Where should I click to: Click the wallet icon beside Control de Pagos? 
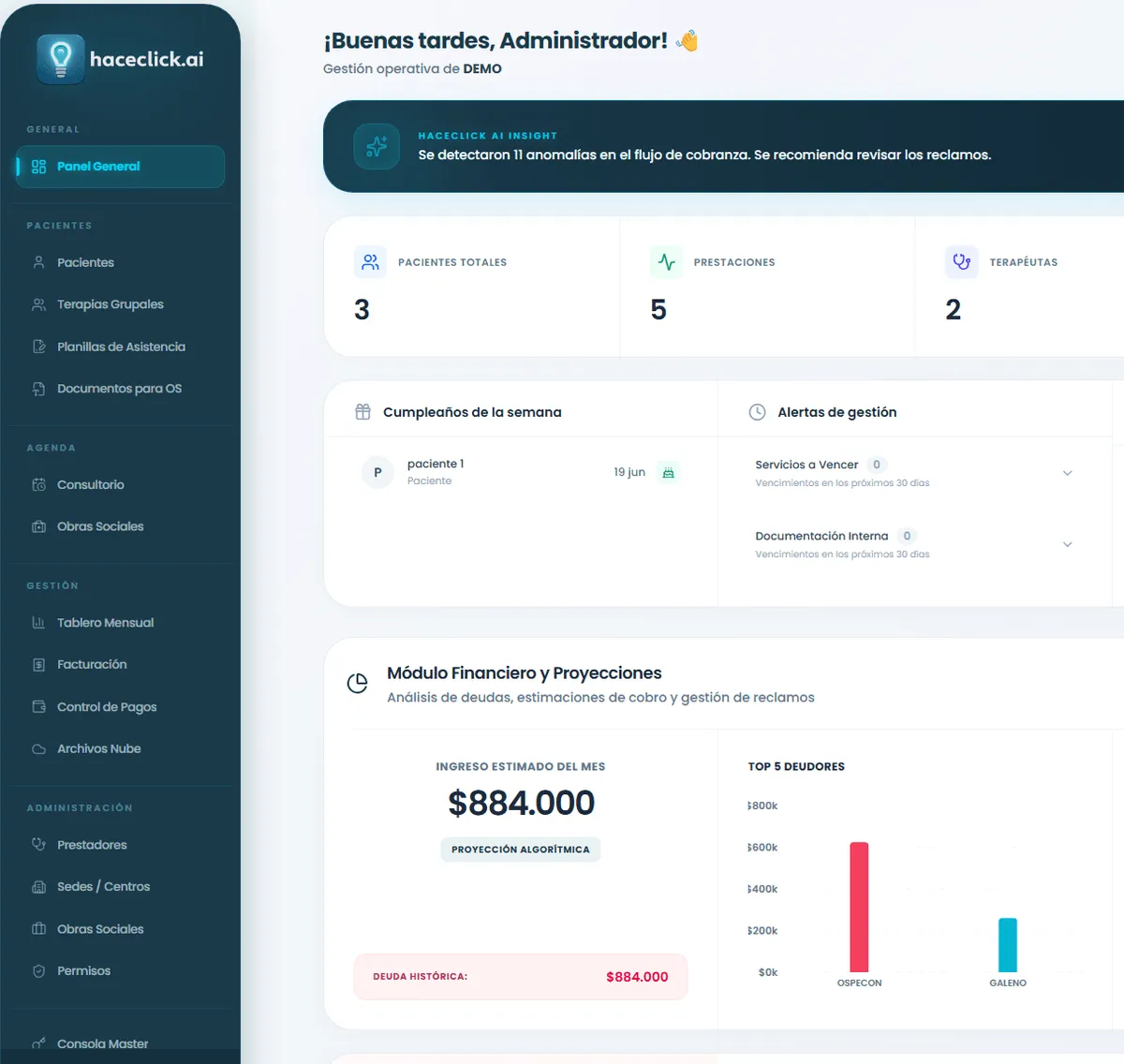coord(38,706)
